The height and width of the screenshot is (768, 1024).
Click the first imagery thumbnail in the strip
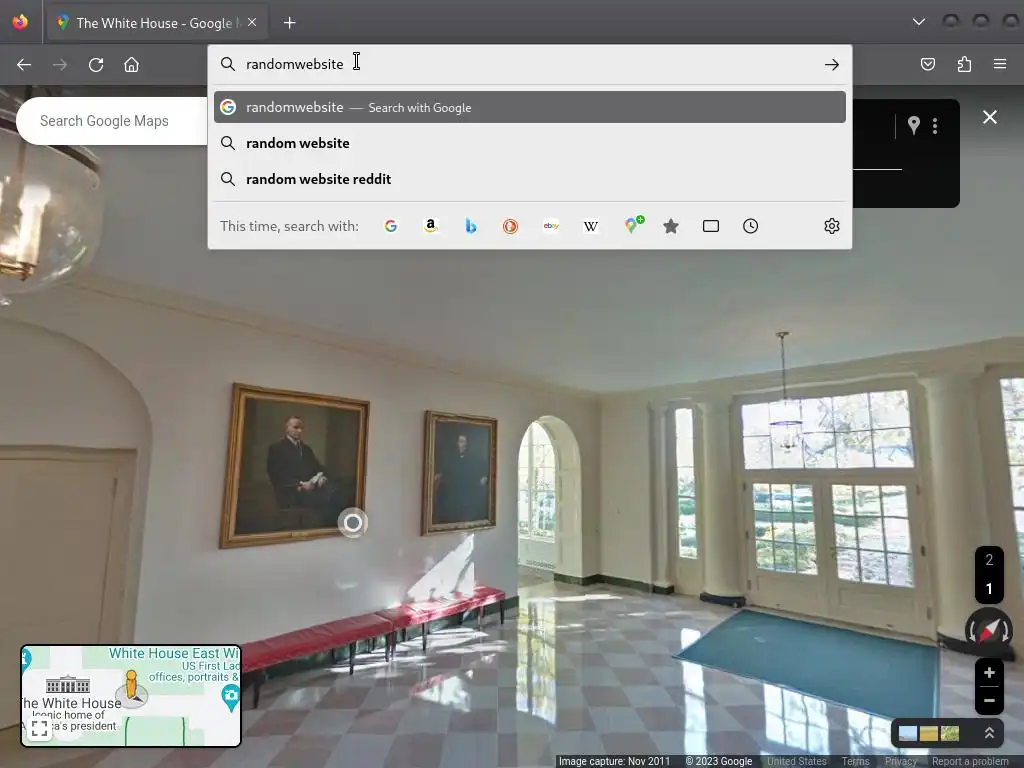[908, 733]
